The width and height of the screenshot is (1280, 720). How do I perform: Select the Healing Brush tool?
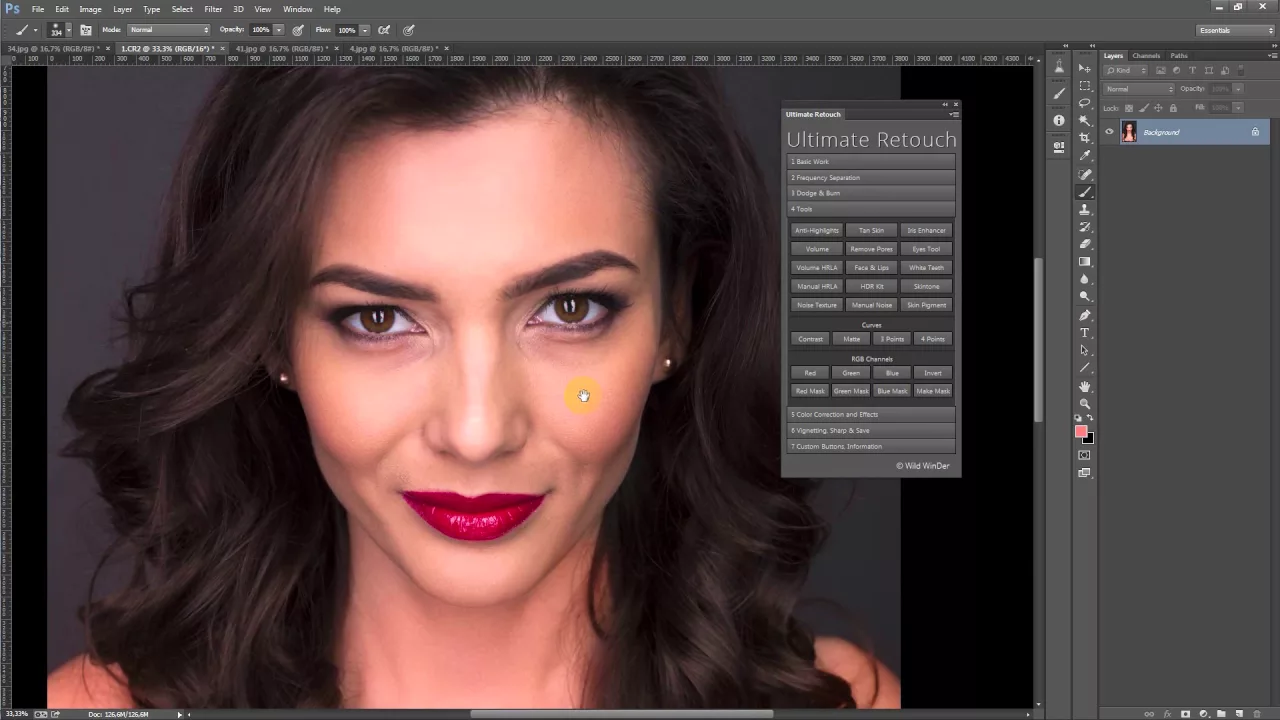[1085, 175]
